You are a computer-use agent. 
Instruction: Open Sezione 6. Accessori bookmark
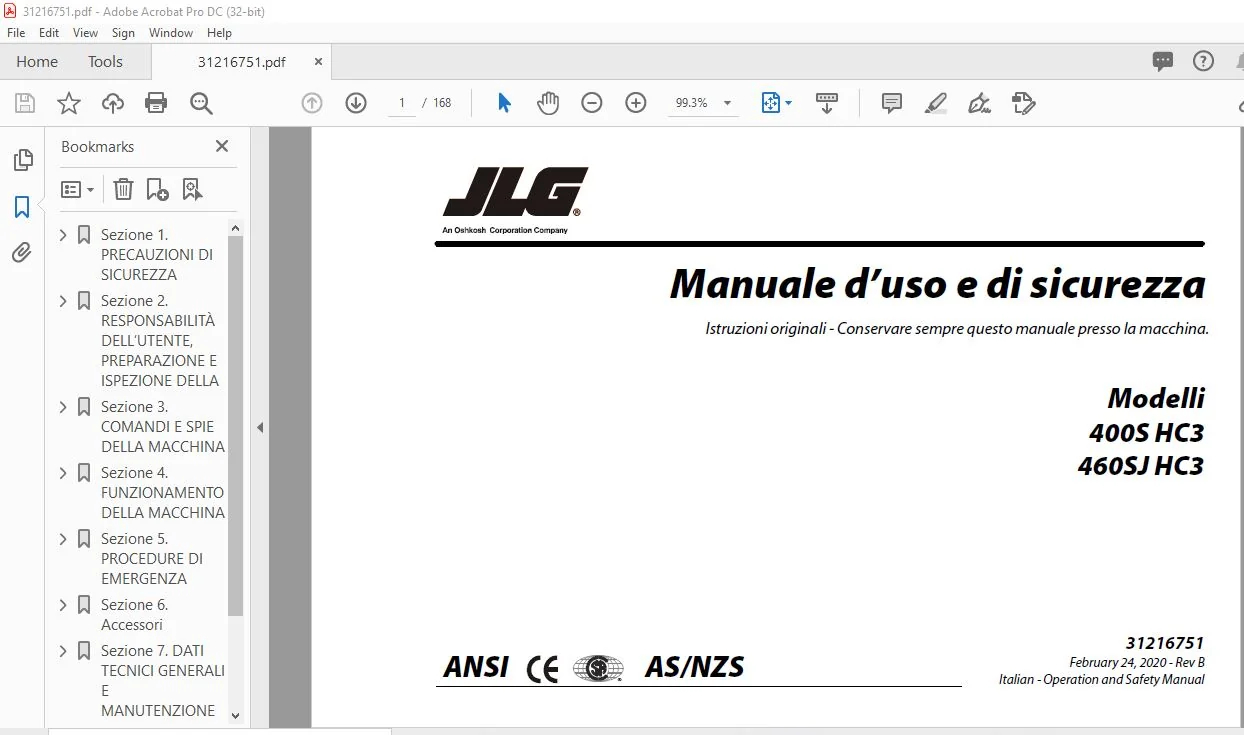(x=135, y=615)
